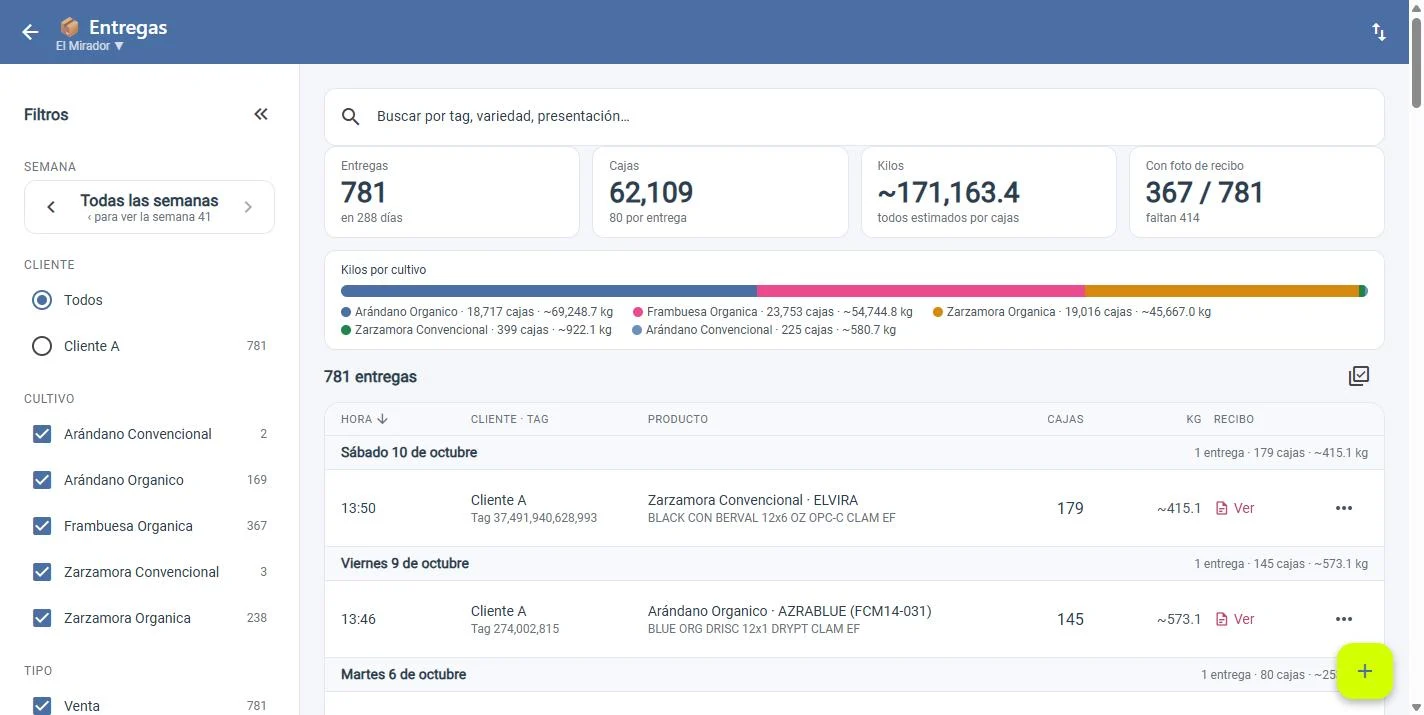
Task: Click Zarzamora Convencional legend entry
Action: 476,330
